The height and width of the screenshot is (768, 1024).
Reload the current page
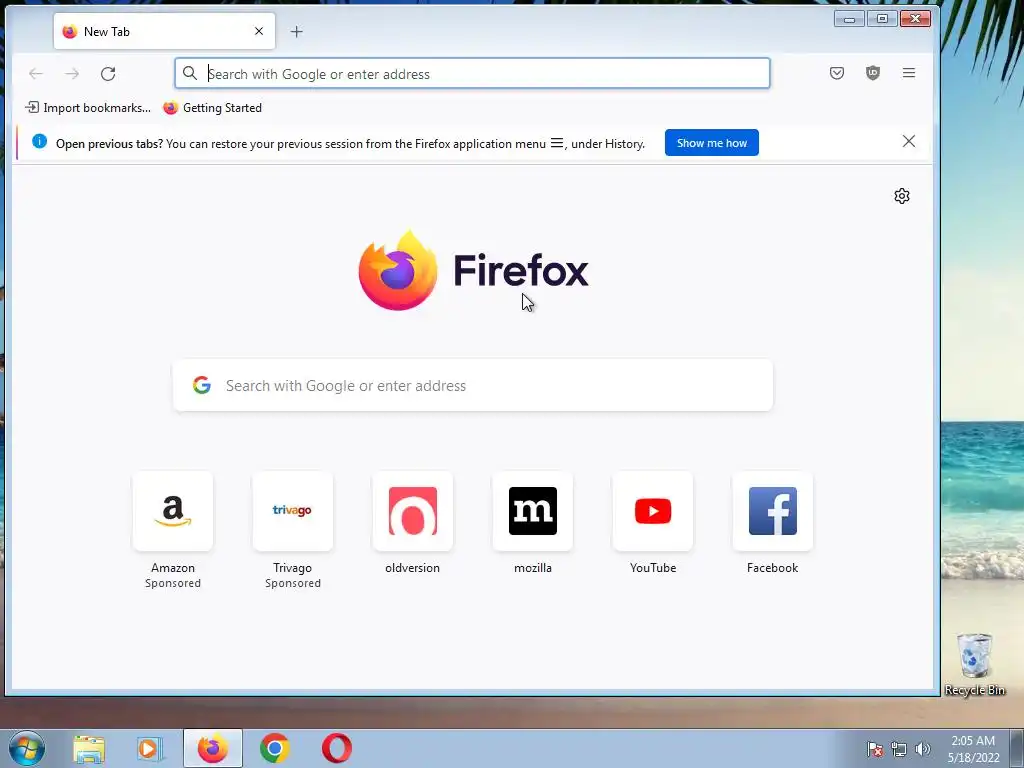(108, 74)
